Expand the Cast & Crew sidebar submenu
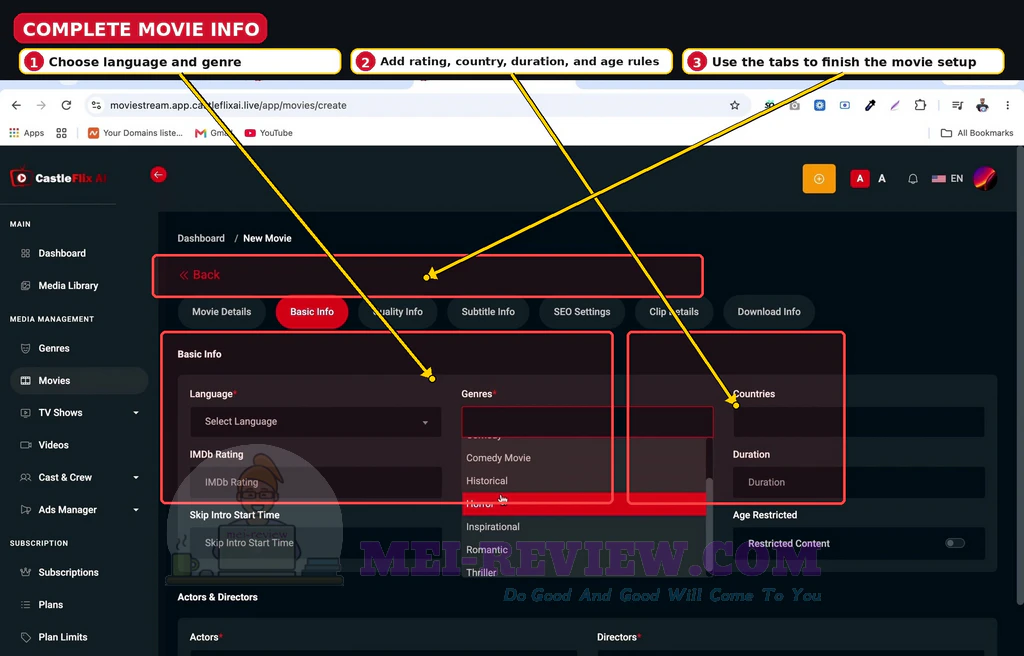The height and width of the screenshot is (656, 1024). tap(136, 478)
